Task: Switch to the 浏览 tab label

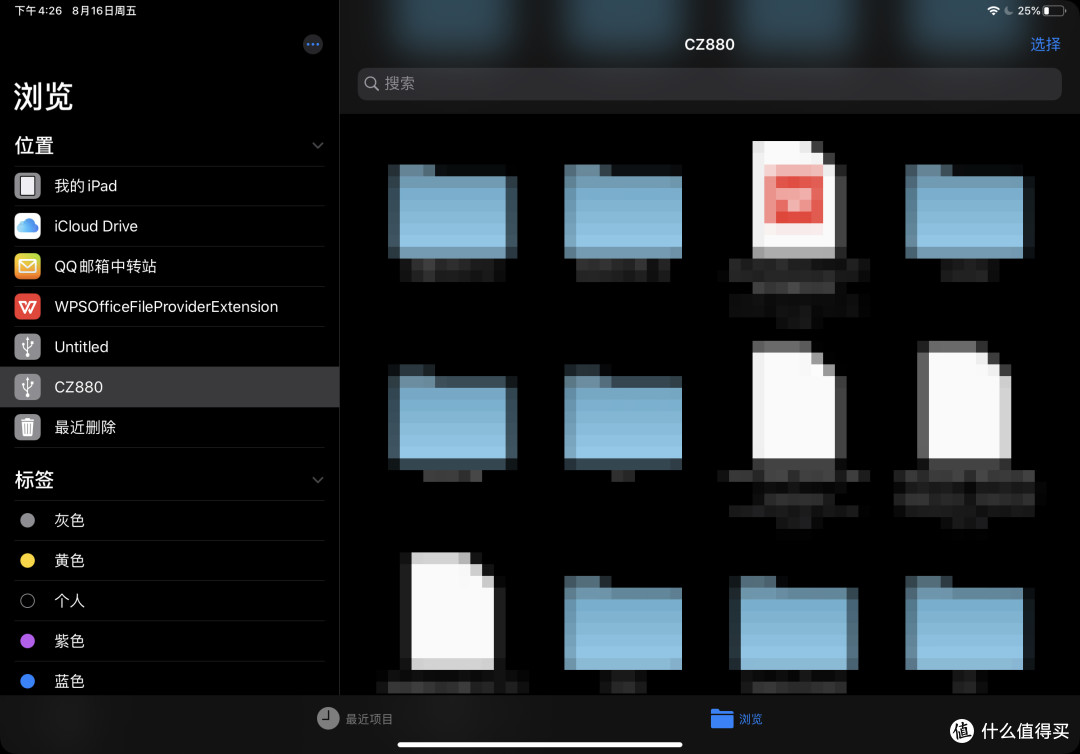Action: tap(750, 719)
